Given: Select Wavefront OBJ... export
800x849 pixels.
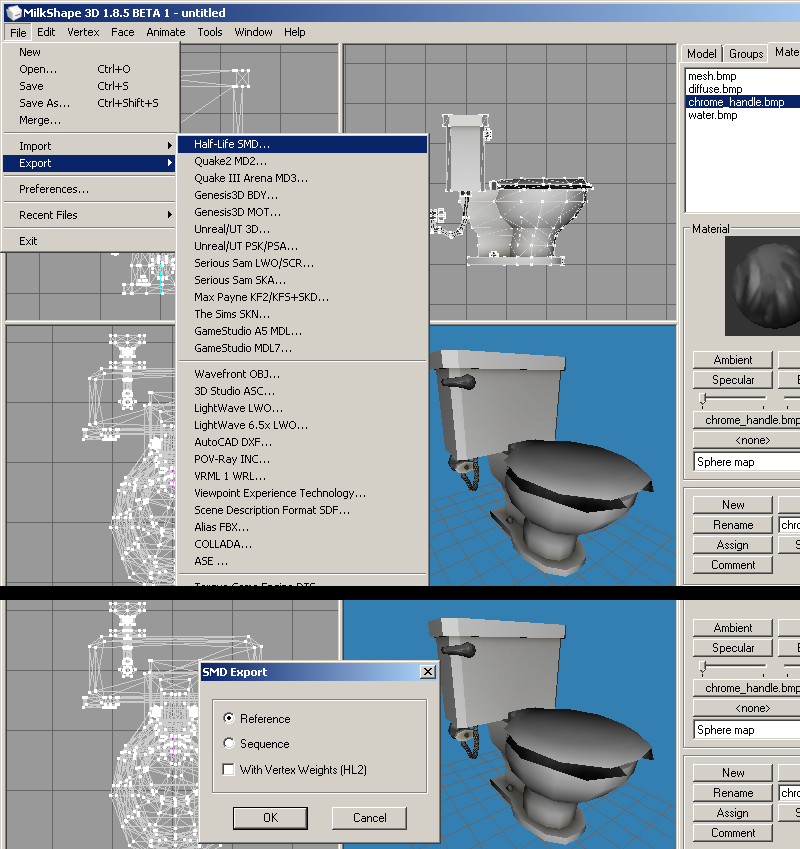Looking at the screenshot, I should [303, 374].
